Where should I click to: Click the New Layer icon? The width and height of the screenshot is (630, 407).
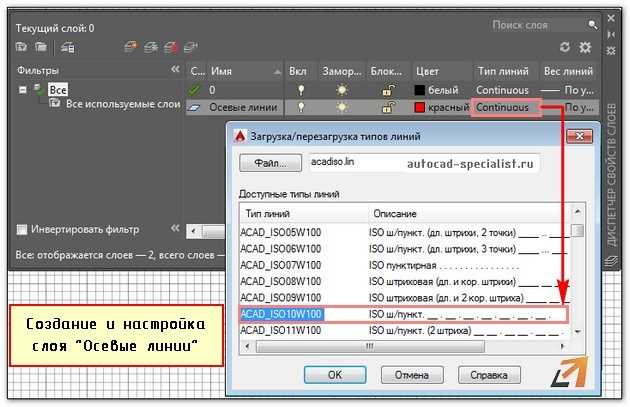[128, 47]
